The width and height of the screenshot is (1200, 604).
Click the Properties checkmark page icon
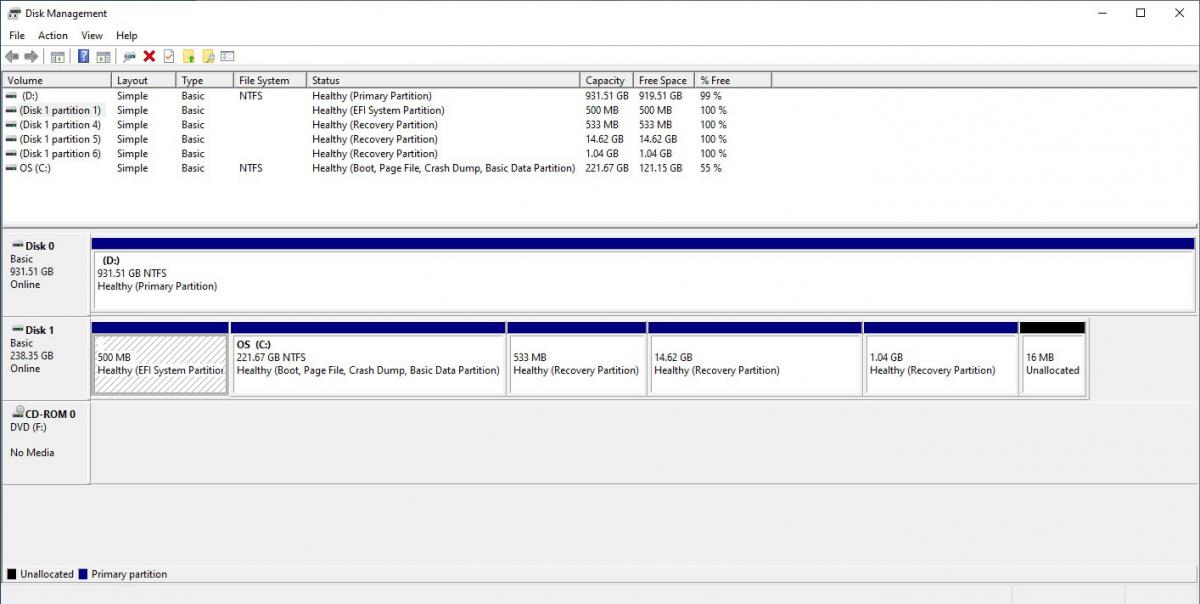pyautogui.click(x=169, y=57)
